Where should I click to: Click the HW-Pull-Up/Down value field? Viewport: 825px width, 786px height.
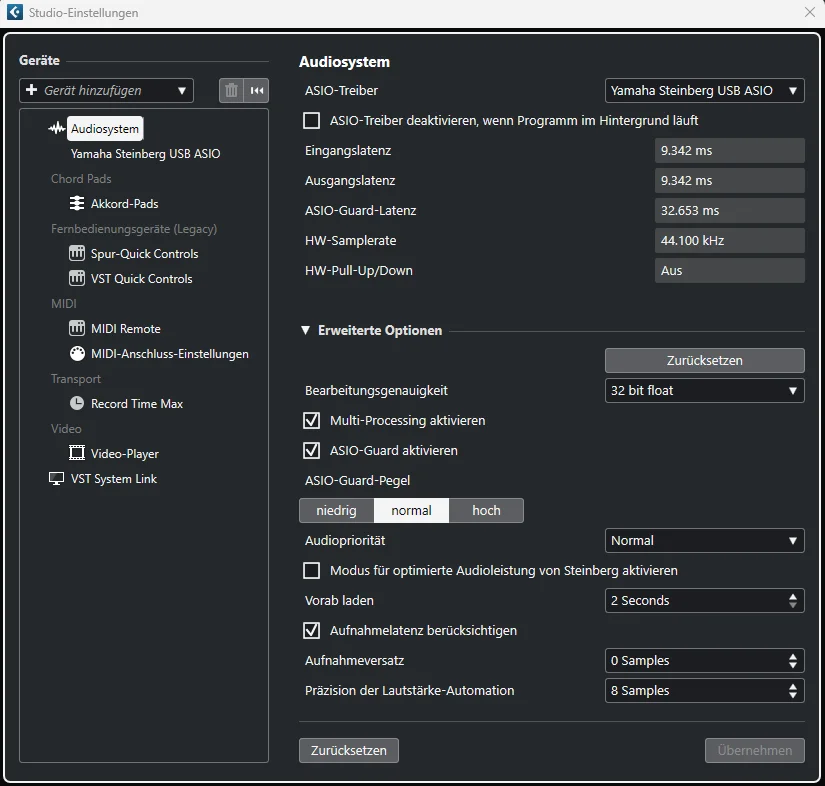pos(730,270)
